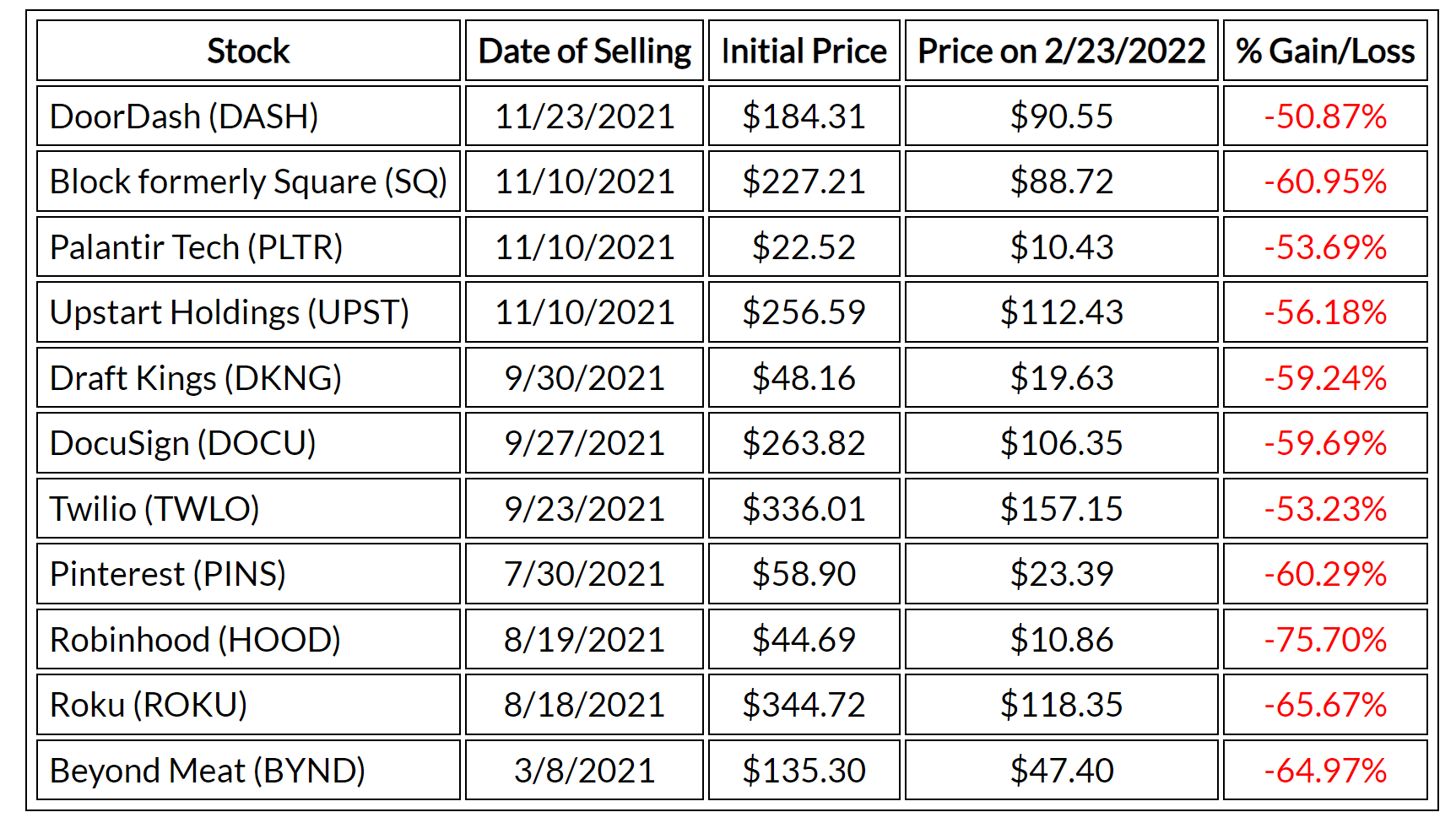
Task: Click Robinhood's -75.70% loss cell
Action: [1324, 640]
